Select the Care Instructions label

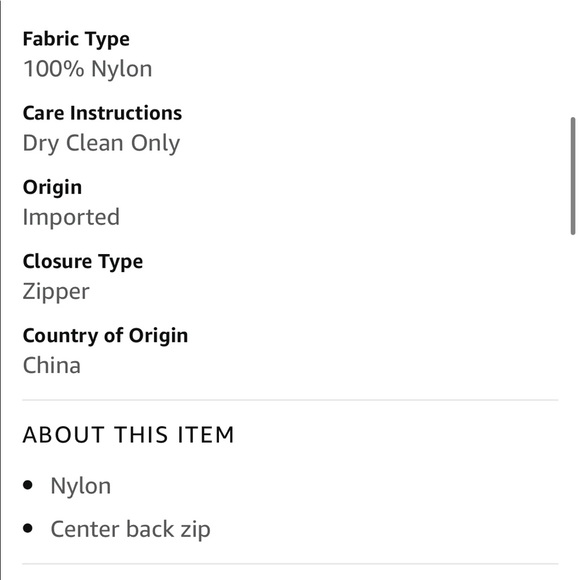click(102, 113)
